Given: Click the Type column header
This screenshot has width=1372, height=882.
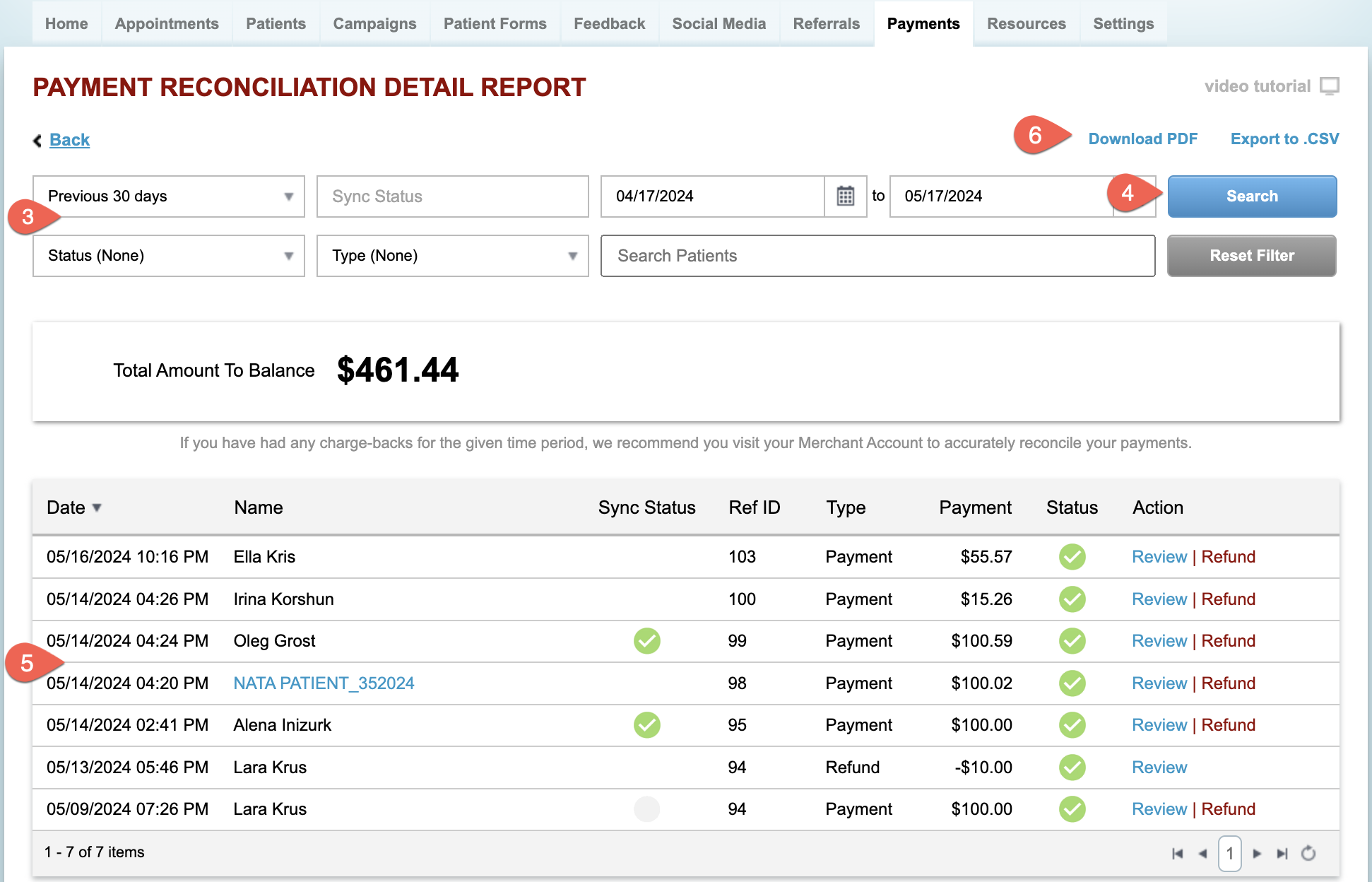Looking at the screenshot, I should (846, 507).
